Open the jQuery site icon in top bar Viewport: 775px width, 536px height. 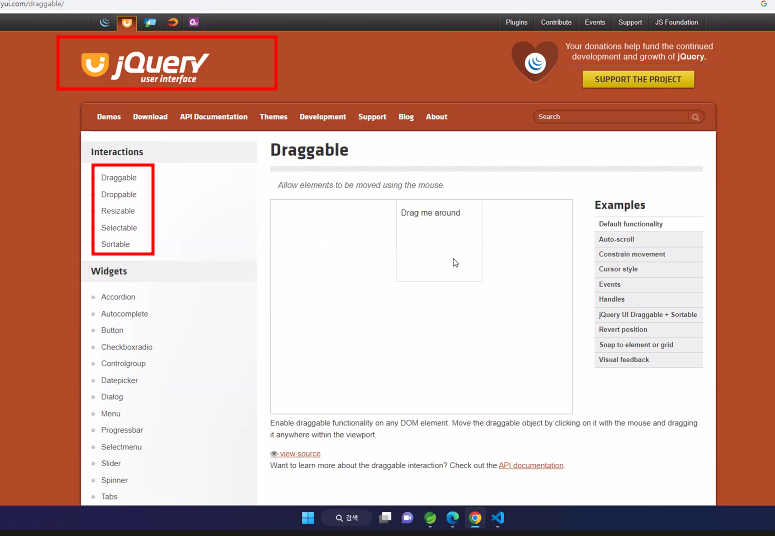(x=104, y=22)
